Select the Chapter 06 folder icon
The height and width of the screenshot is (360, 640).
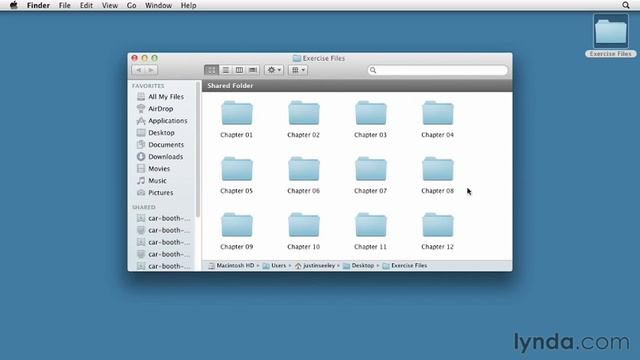pos(304,169)
